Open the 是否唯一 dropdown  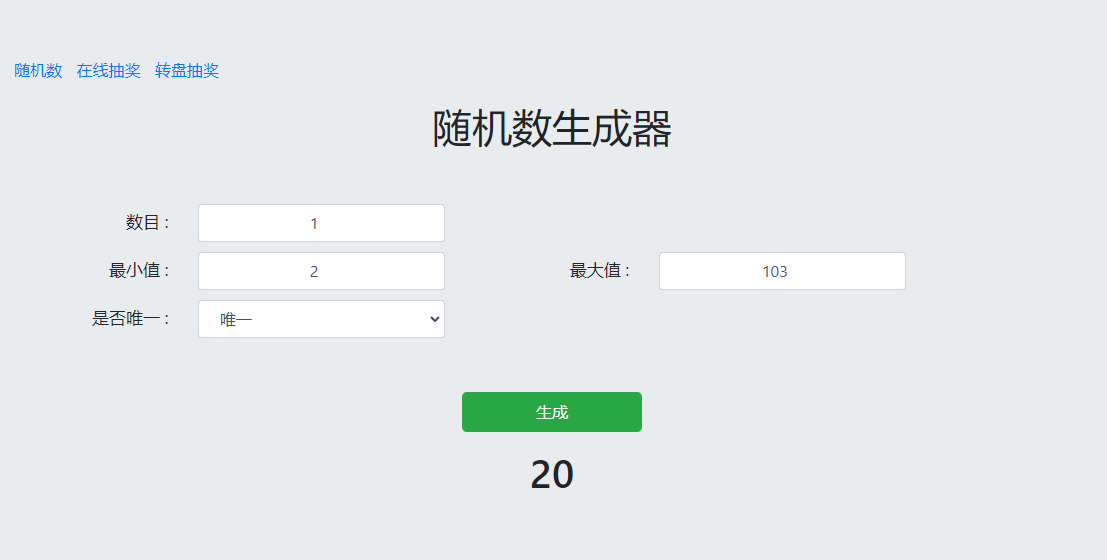[321, 319]
